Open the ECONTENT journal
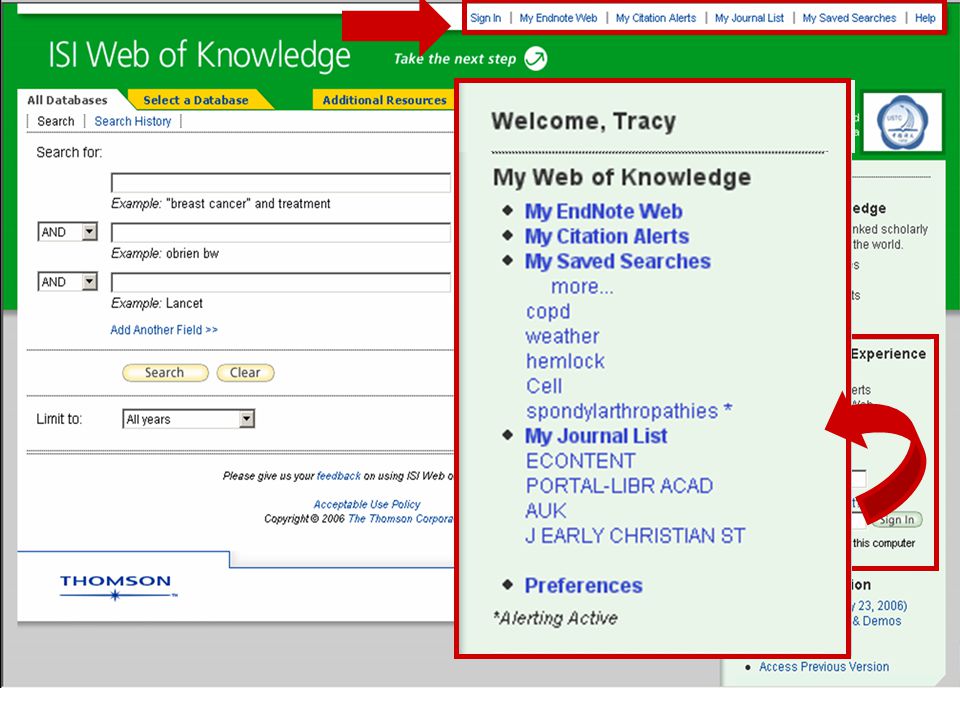 [x=580, y=461]
